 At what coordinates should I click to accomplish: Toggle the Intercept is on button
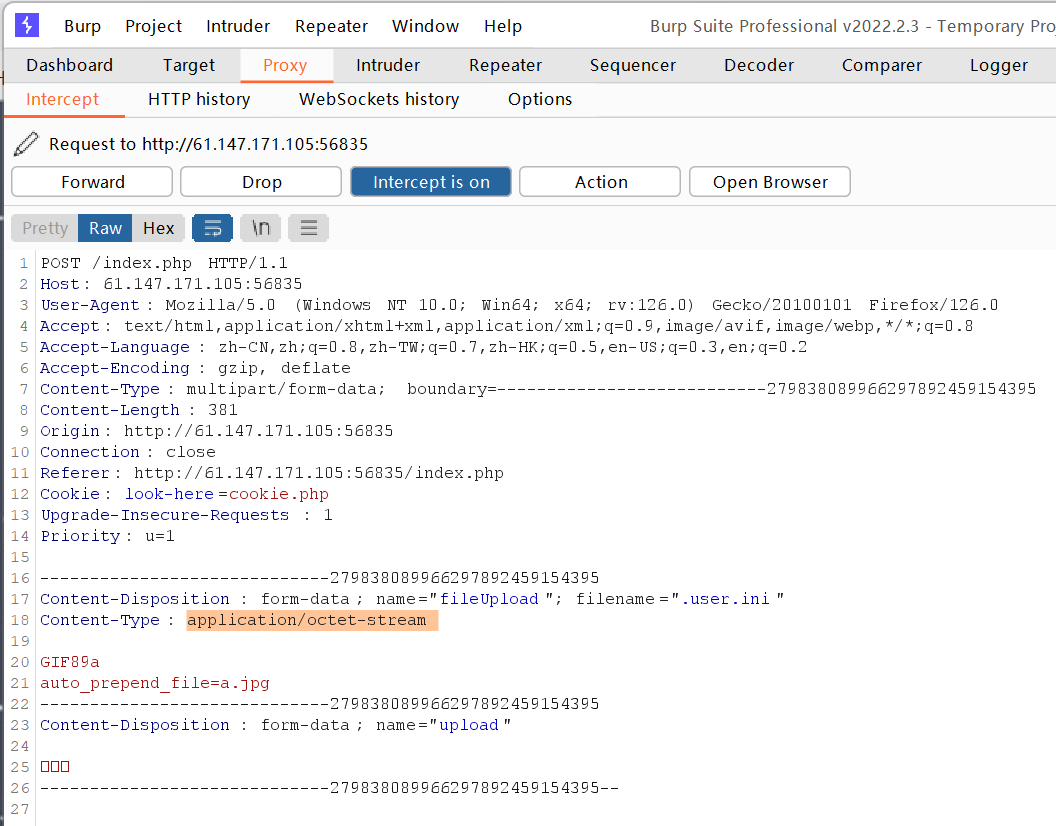coord(431,182)
